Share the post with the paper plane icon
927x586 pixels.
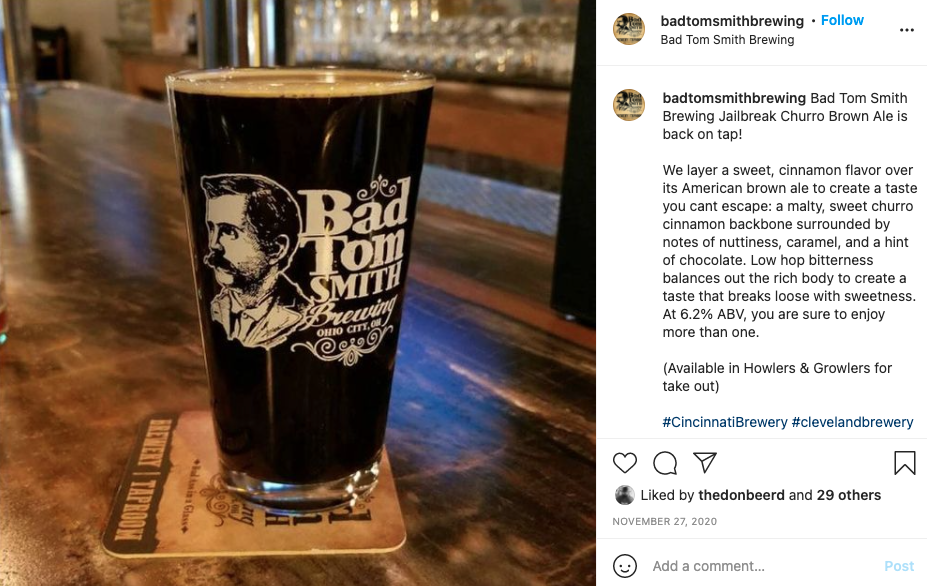click(705, 462)
